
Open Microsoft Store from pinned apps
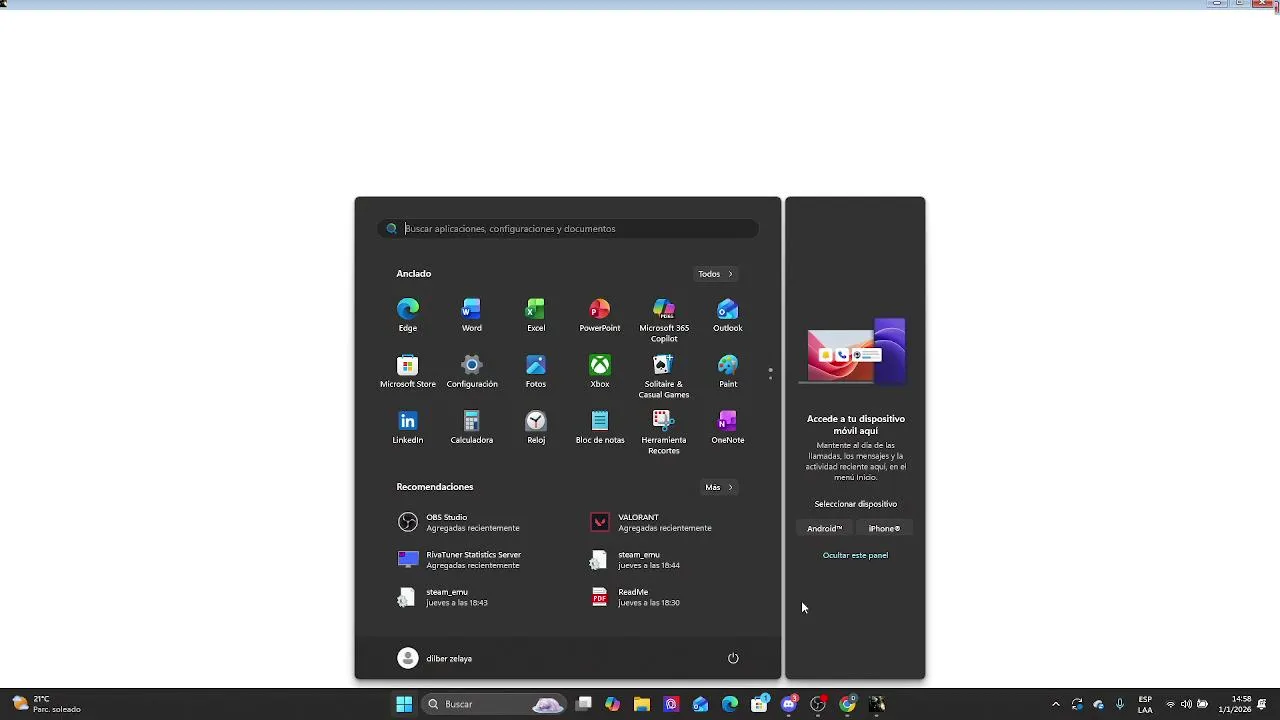(x=408, y=371)
